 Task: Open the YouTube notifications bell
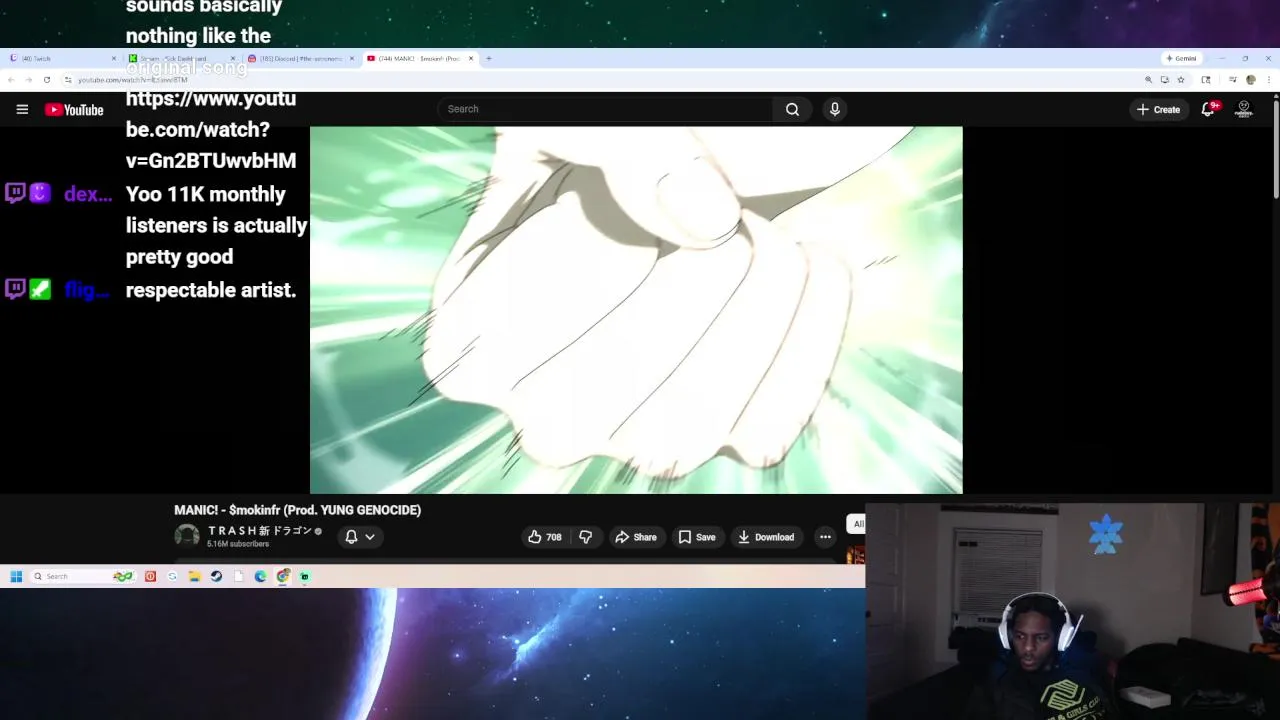click(x=1208, y=109)
